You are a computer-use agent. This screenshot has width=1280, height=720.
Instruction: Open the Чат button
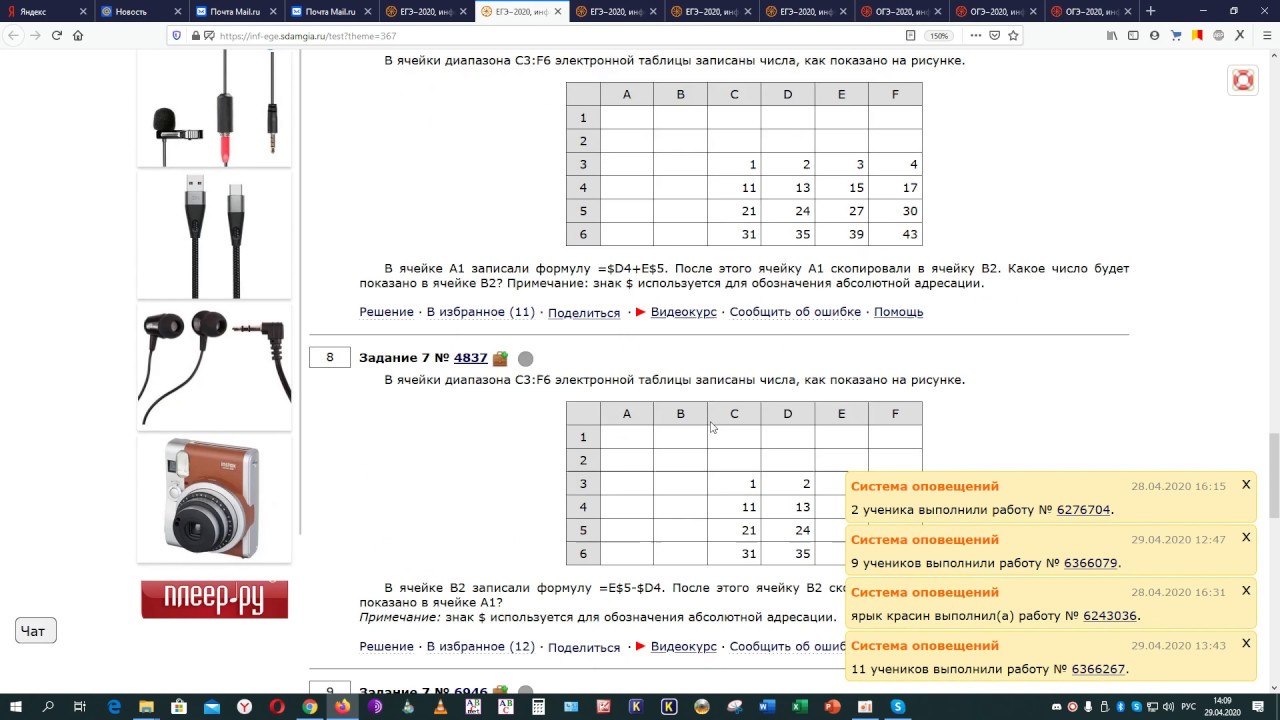[36, 631]
